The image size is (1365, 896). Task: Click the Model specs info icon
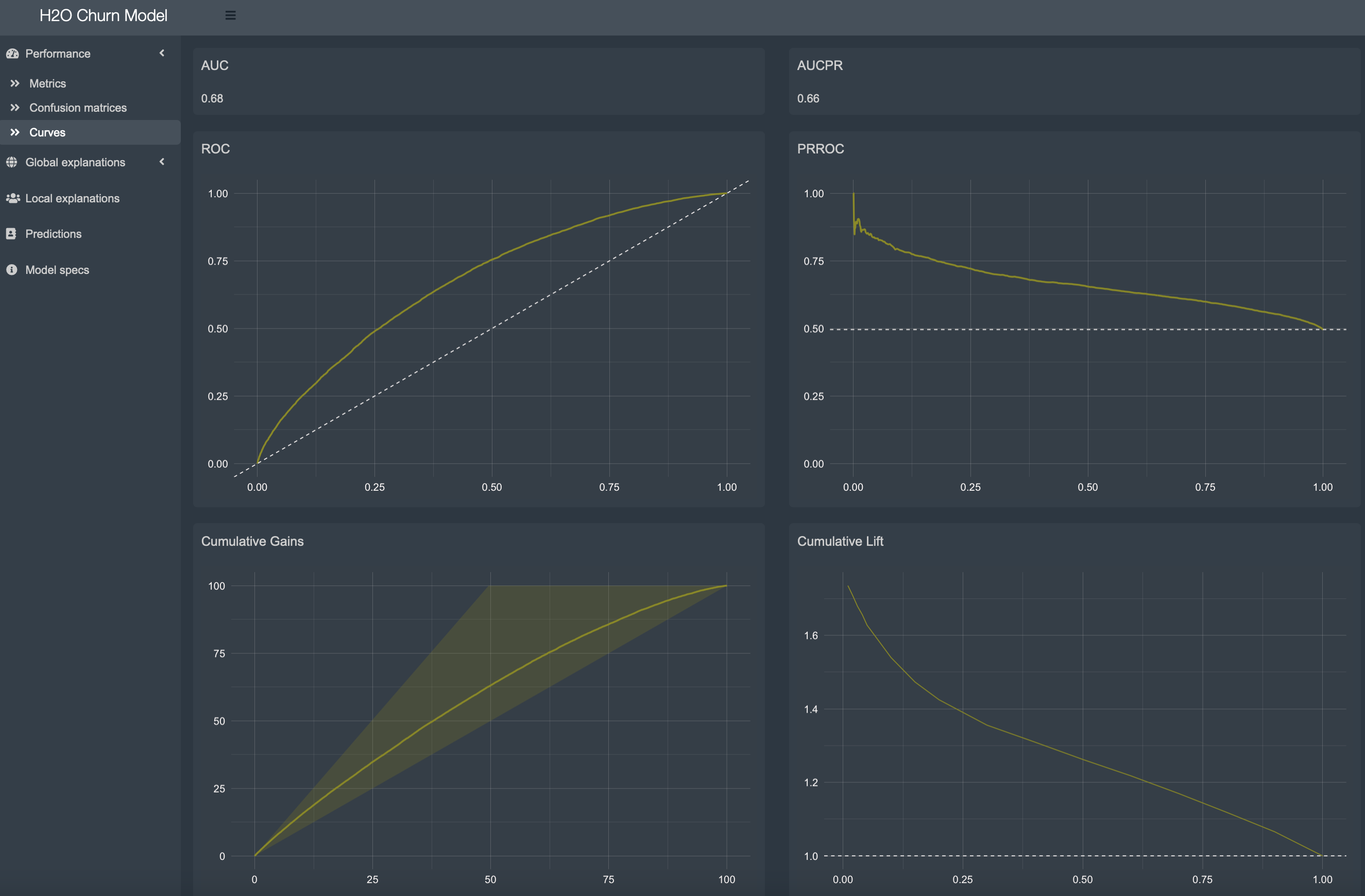tap(11, 270)
